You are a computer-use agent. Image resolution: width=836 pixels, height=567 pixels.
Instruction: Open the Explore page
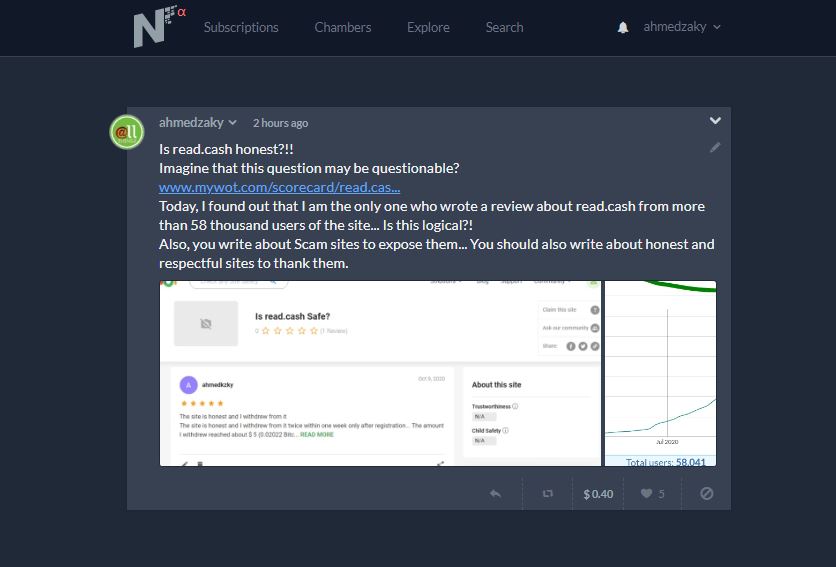click(x=428, y=27)
